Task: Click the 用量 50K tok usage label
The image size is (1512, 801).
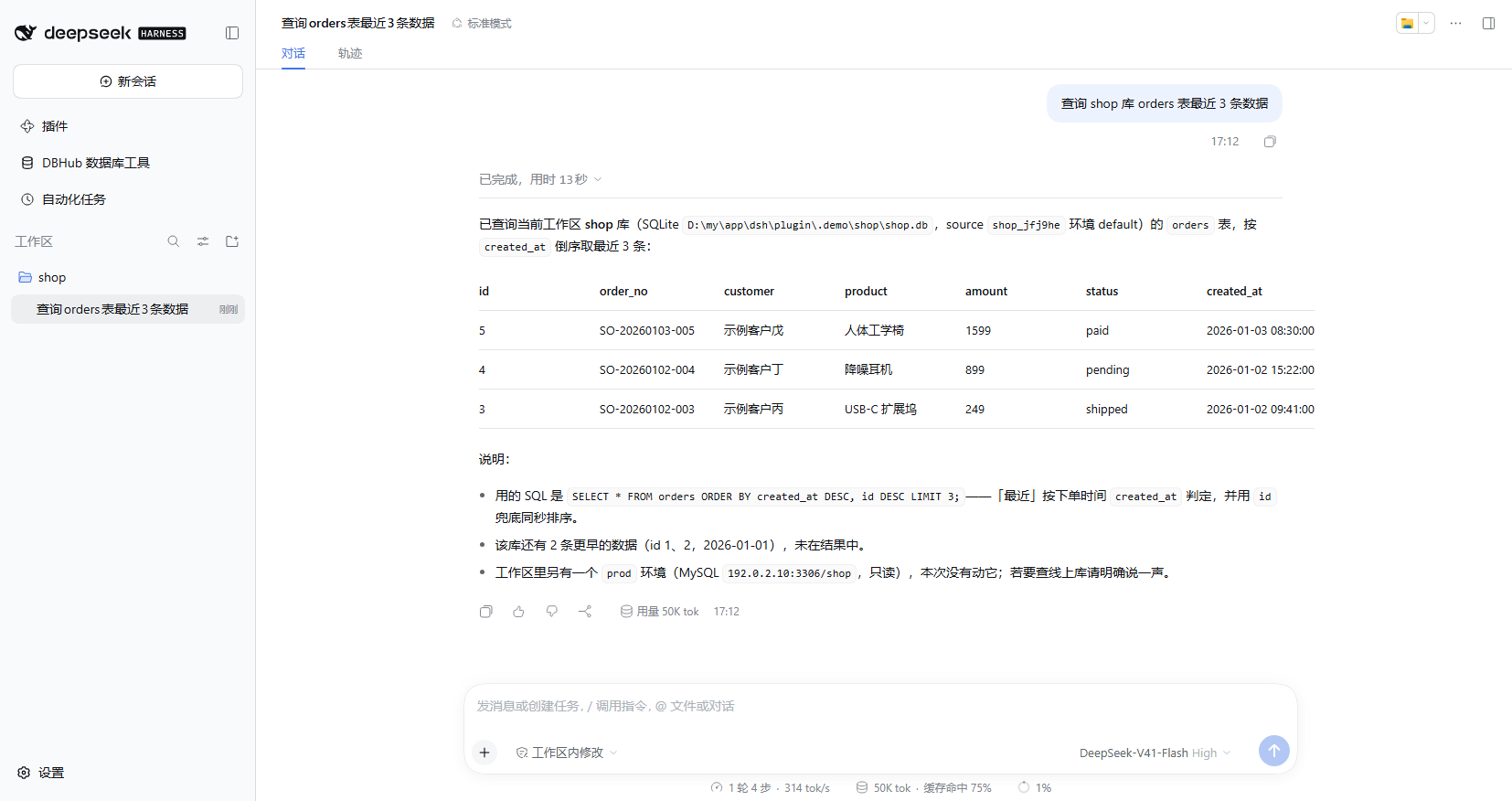Action: (659, 612)
